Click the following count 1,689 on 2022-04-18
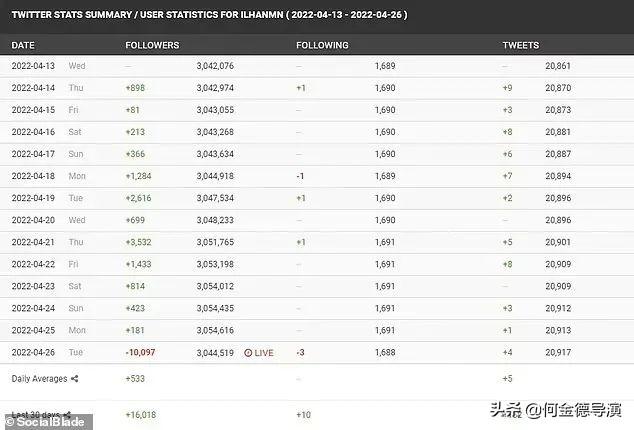This screenshot has width=634, height=430. click(385, 176)
